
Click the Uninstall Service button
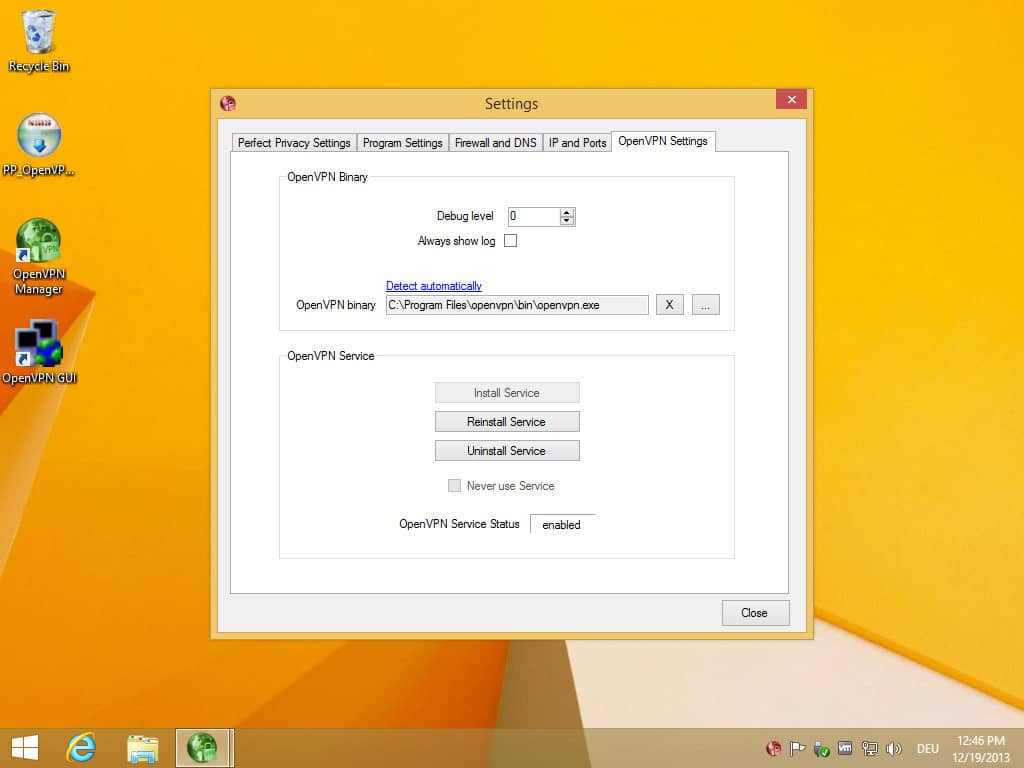(x=507, y=451)
